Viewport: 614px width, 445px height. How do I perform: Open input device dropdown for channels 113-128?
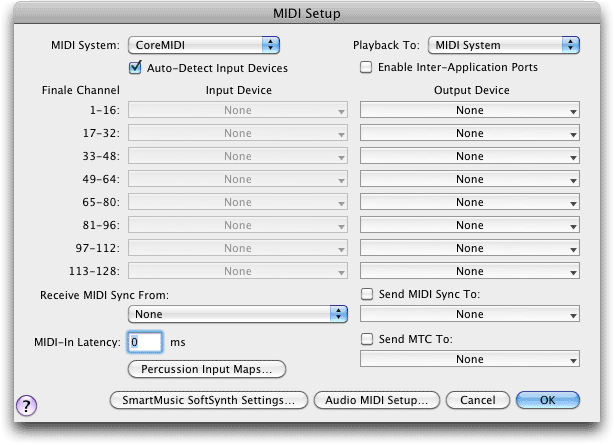tap(238, 271)
